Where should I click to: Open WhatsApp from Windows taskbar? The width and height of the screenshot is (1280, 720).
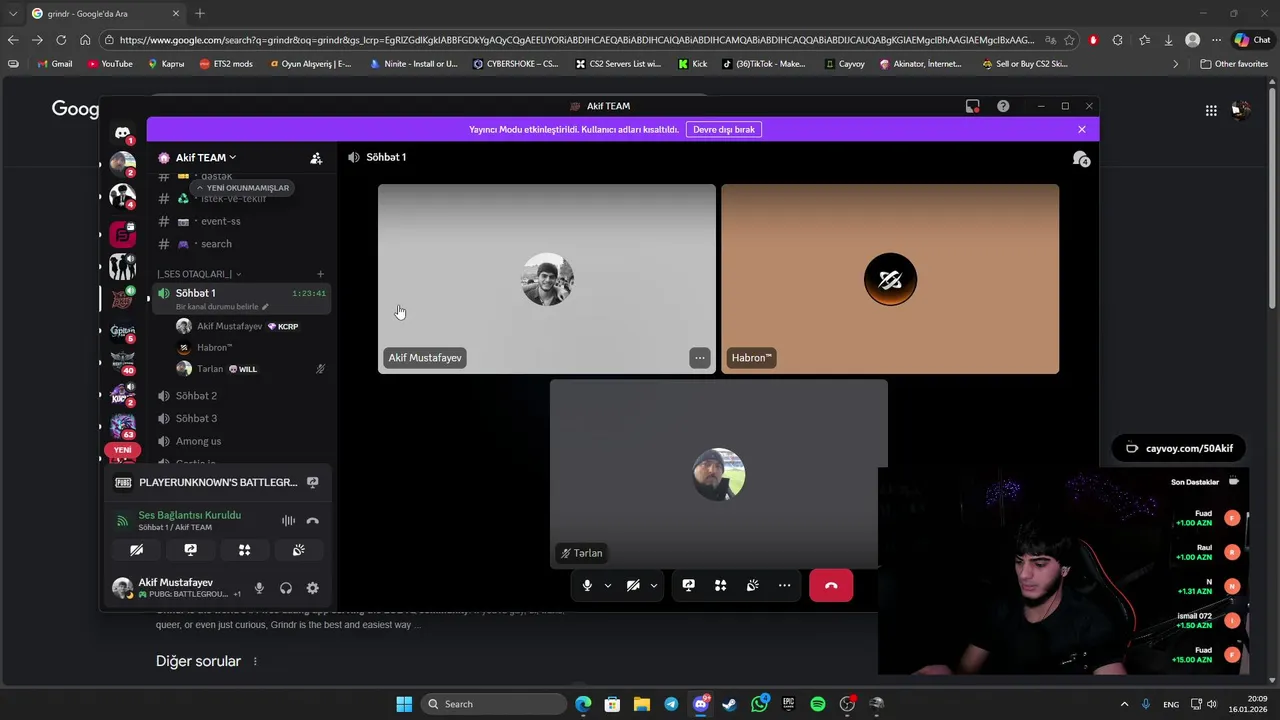tap(759, 704)
